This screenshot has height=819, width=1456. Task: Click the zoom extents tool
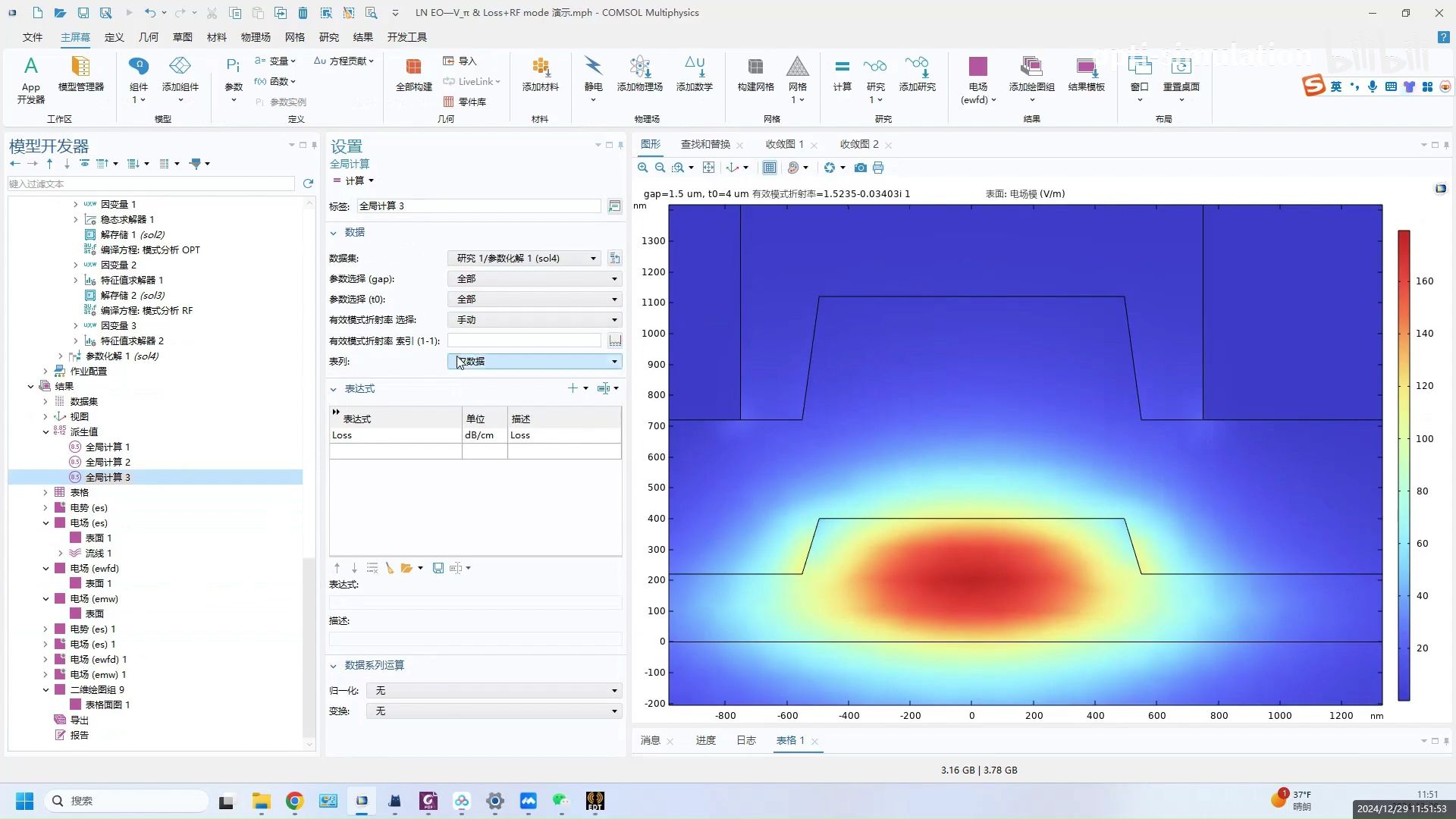tap(708, 168)
